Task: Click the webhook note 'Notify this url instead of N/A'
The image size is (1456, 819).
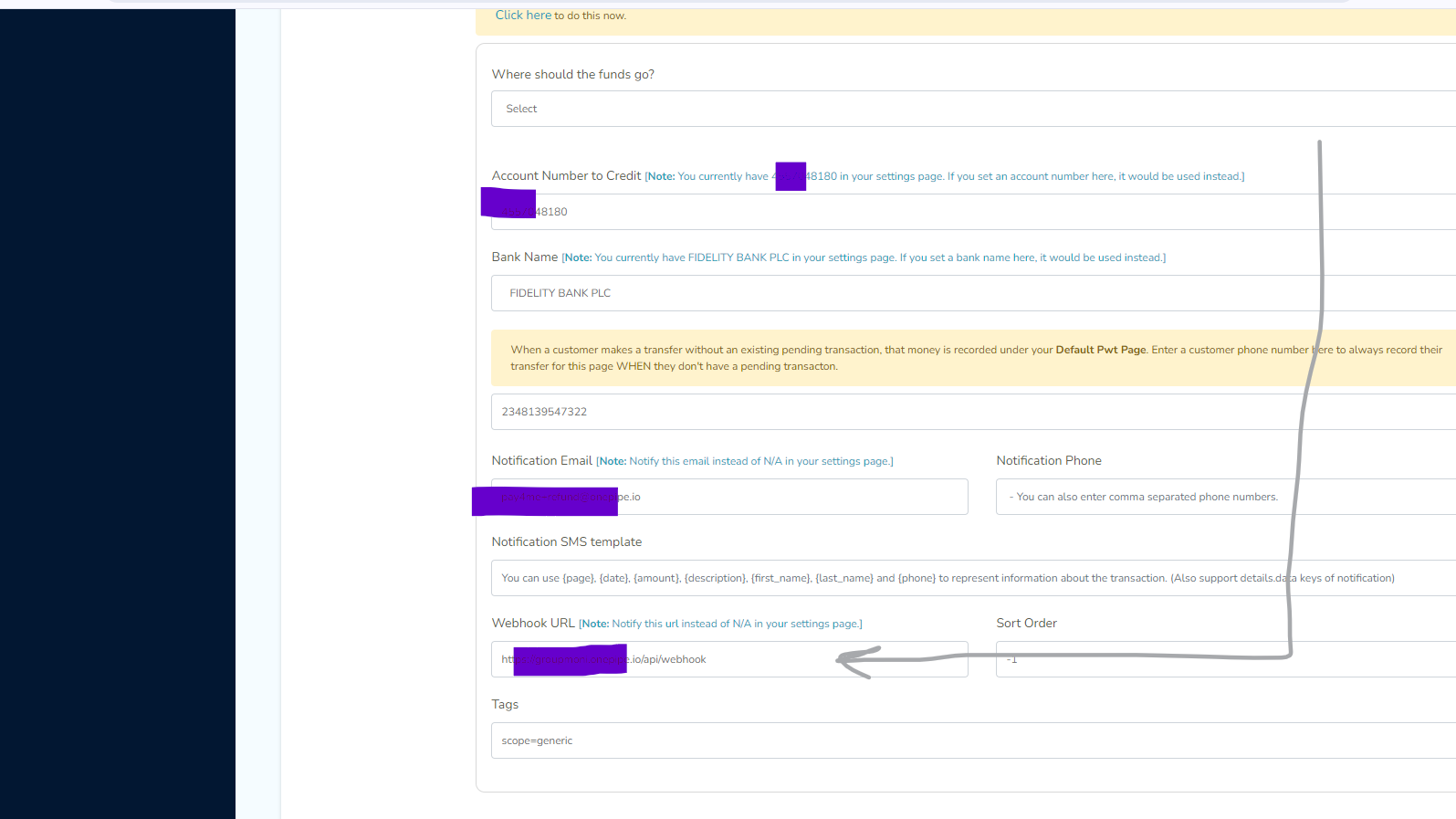Action: tap(720, 625)
